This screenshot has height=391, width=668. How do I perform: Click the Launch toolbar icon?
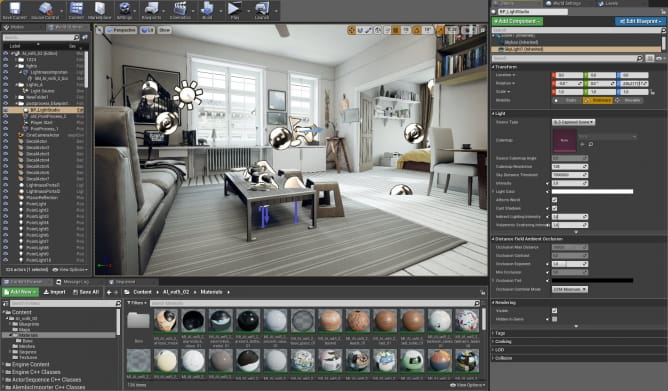click(262, 9)
